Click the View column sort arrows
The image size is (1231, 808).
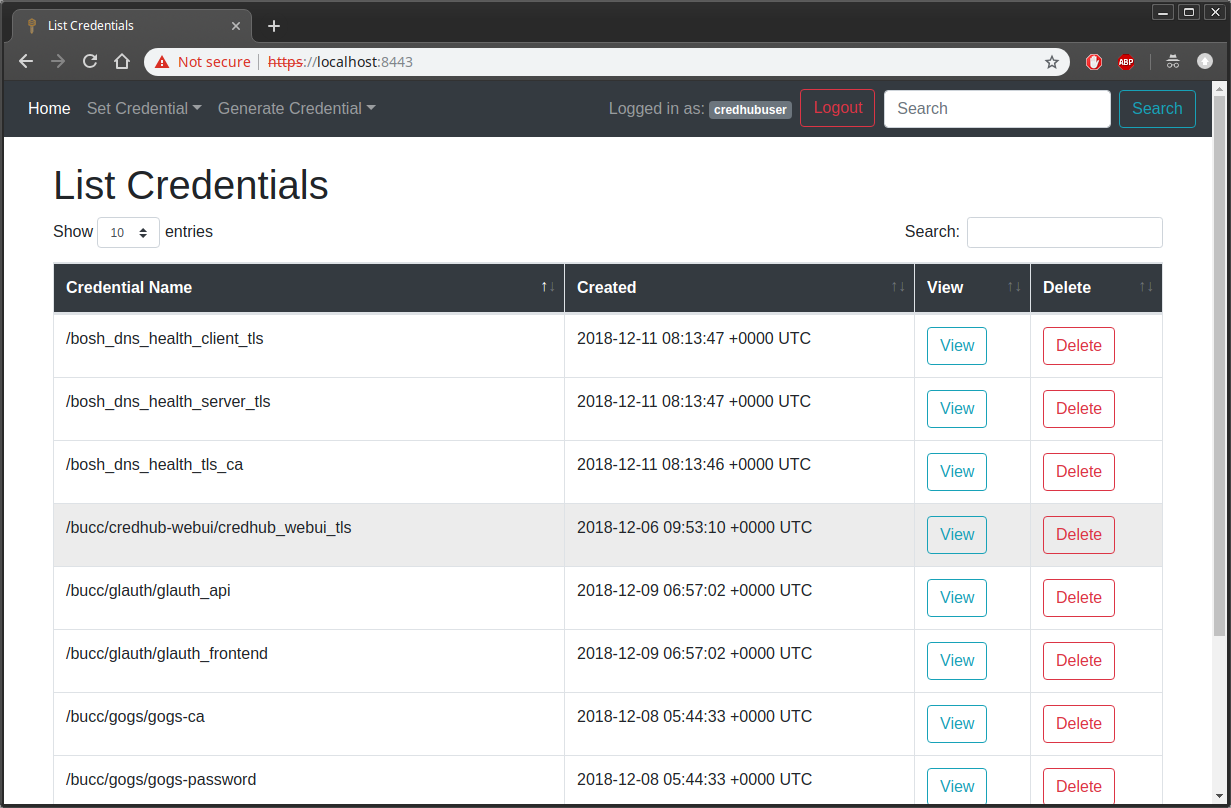tap(1014, 287)
